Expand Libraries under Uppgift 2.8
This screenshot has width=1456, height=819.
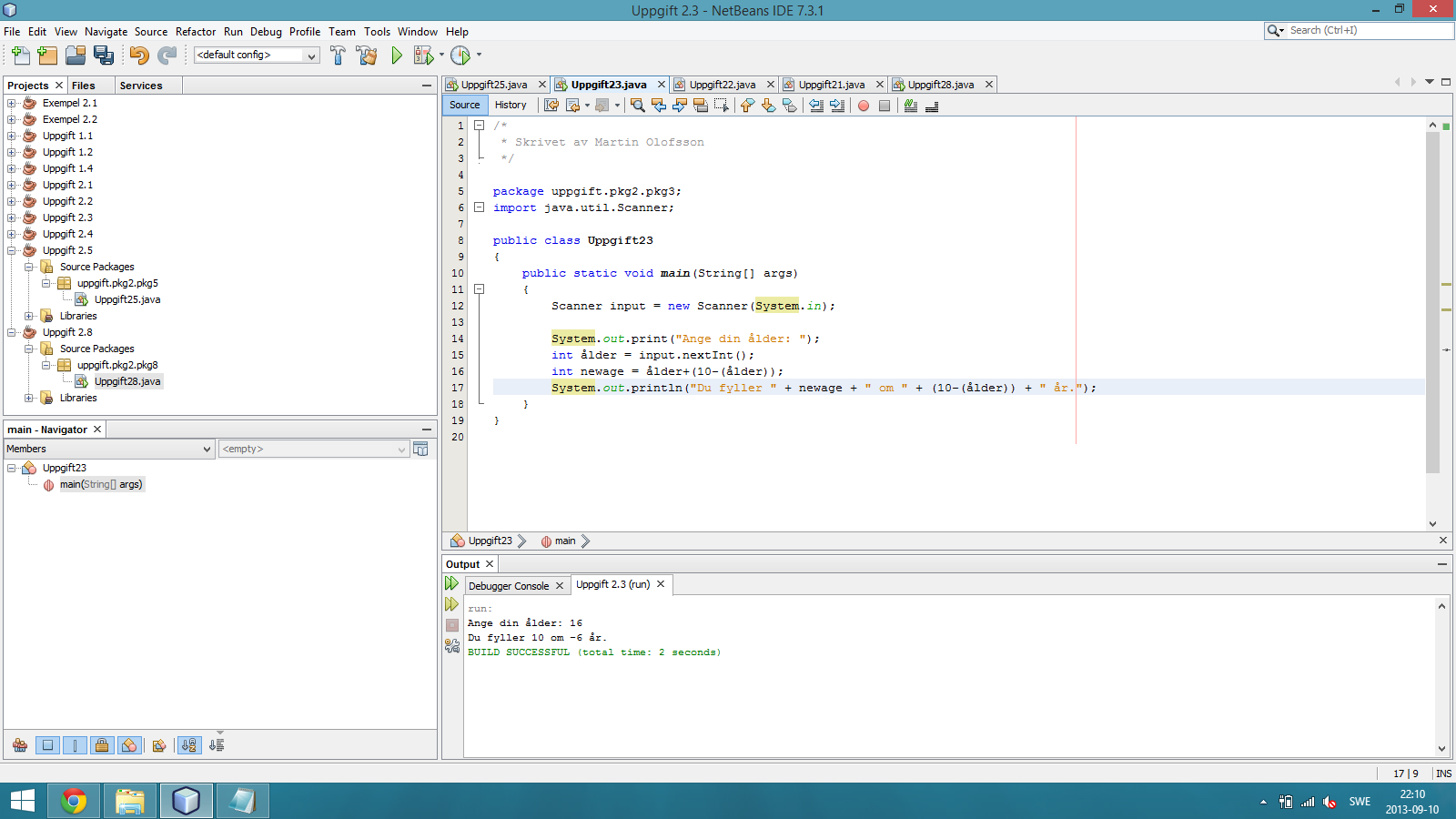(x=29, y=398)
